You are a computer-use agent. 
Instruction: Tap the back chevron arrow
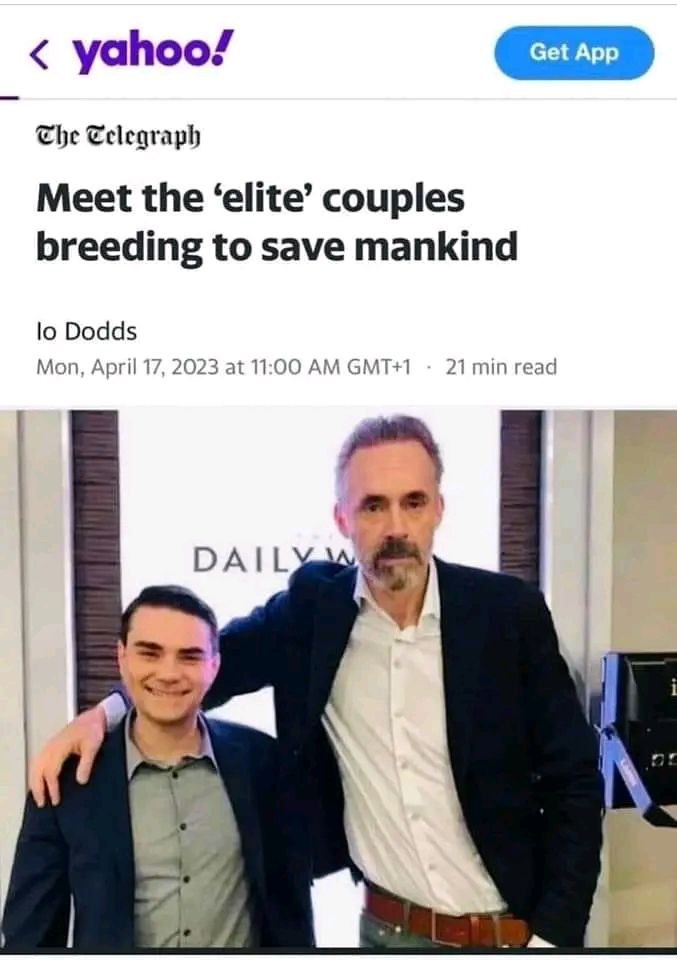tap(39, 54)
